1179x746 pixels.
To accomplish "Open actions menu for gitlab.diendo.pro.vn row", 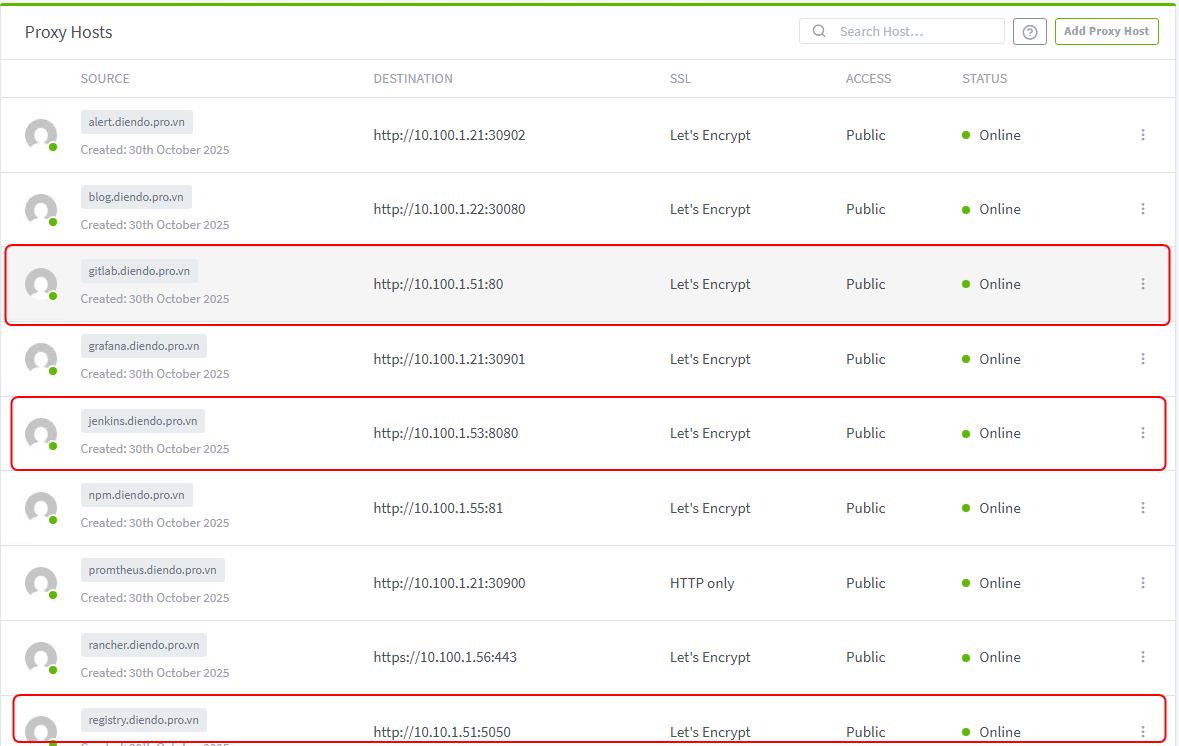I will coord(1143,284).
